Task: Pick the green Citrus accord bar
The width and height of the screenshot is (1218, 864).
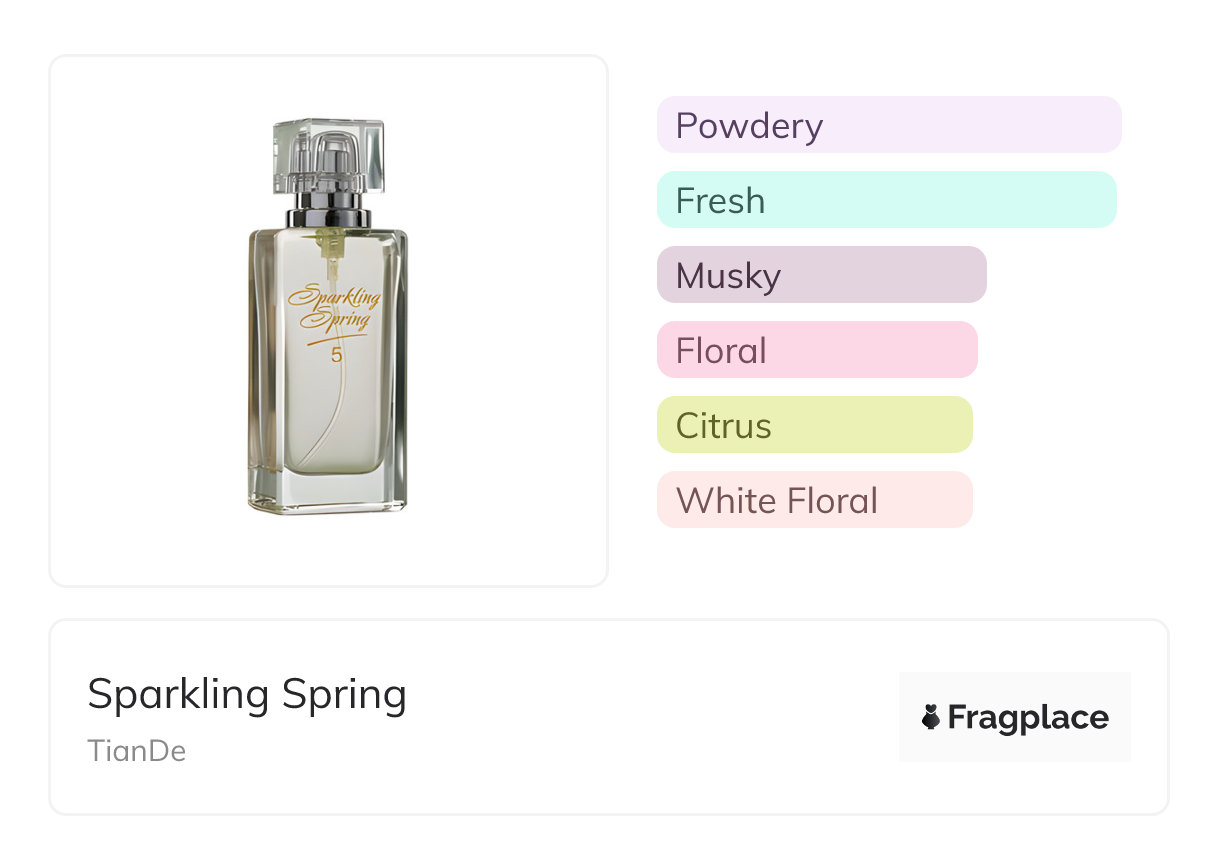Action: tap(814, 425)
